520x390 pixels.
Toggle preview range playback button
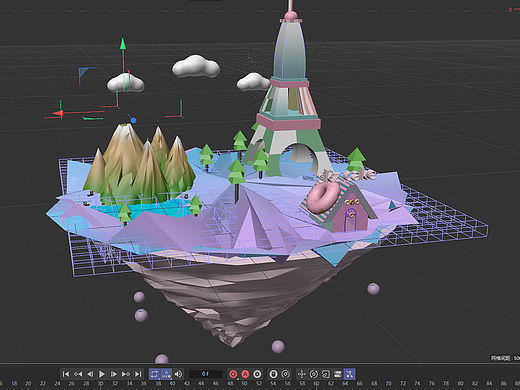point(166,374)
